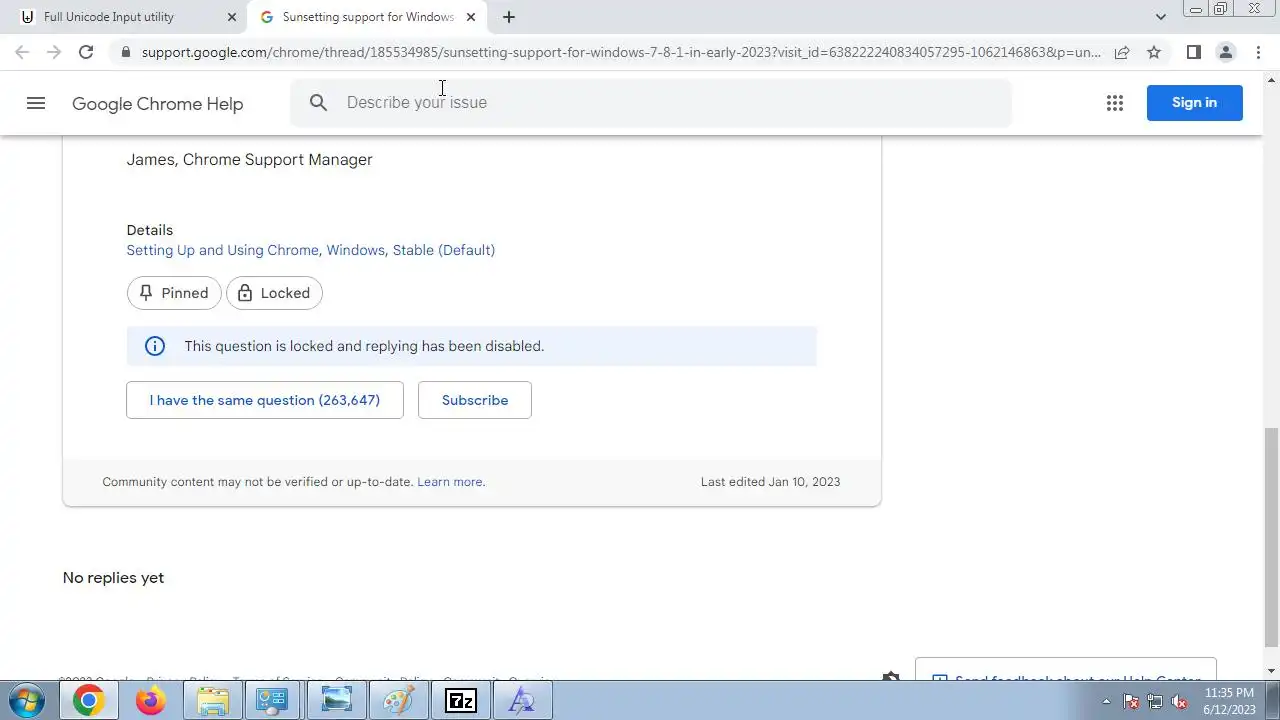Close the Full Unicode Input utility tab

click(232, 17)
